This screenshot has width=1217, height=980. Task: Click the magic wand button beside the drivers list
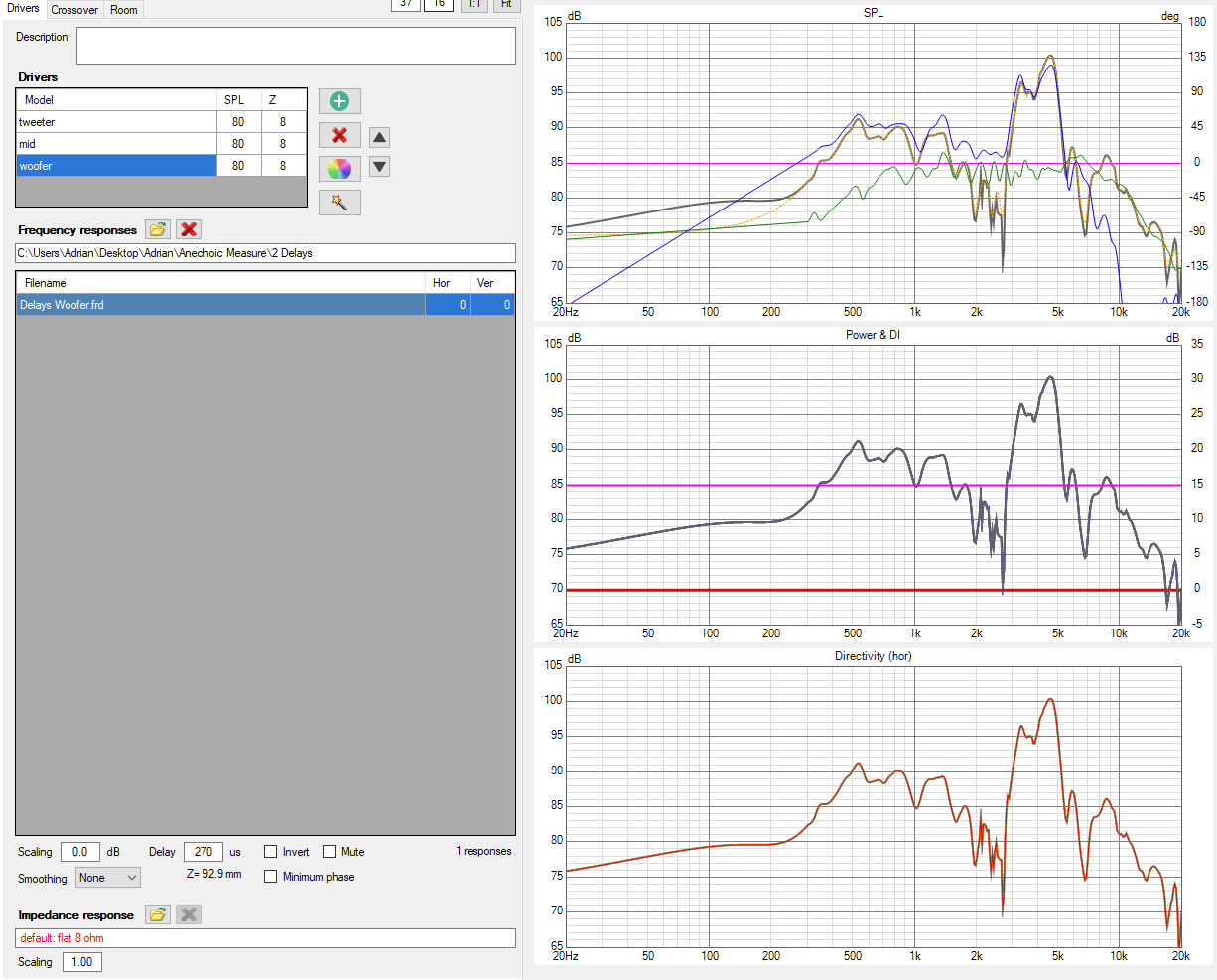[x=339, y=203]
